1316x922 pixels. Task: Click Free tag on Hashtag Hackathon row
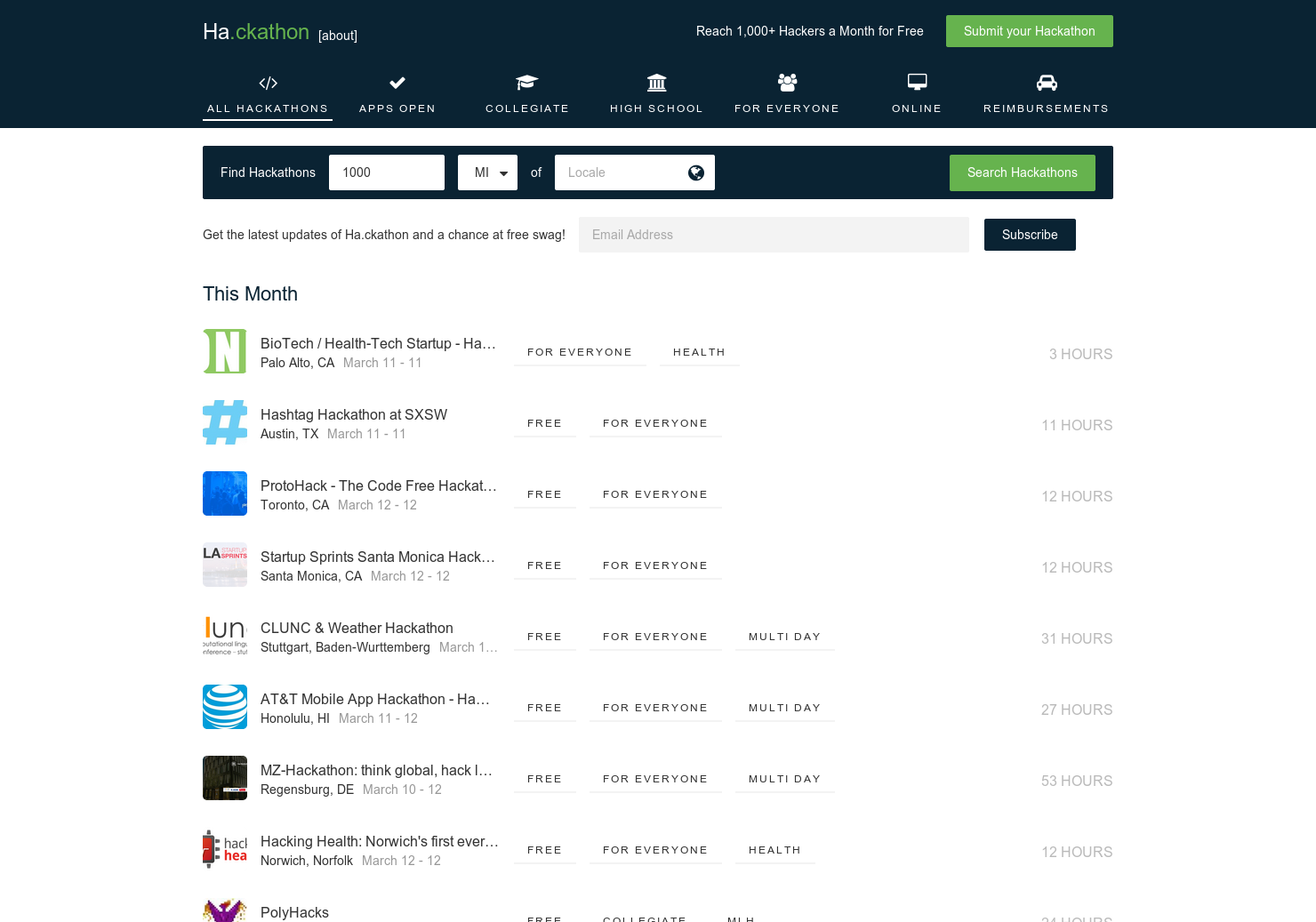[544, 423]
